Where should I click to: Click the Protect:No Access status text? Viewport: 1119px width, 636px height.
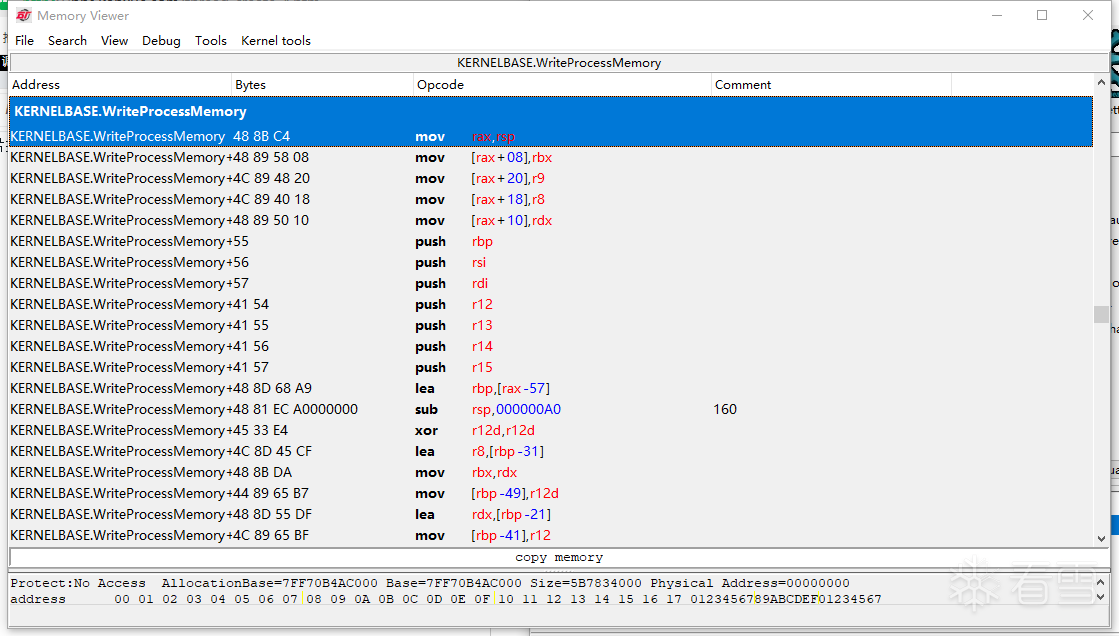tap(78, 583)
